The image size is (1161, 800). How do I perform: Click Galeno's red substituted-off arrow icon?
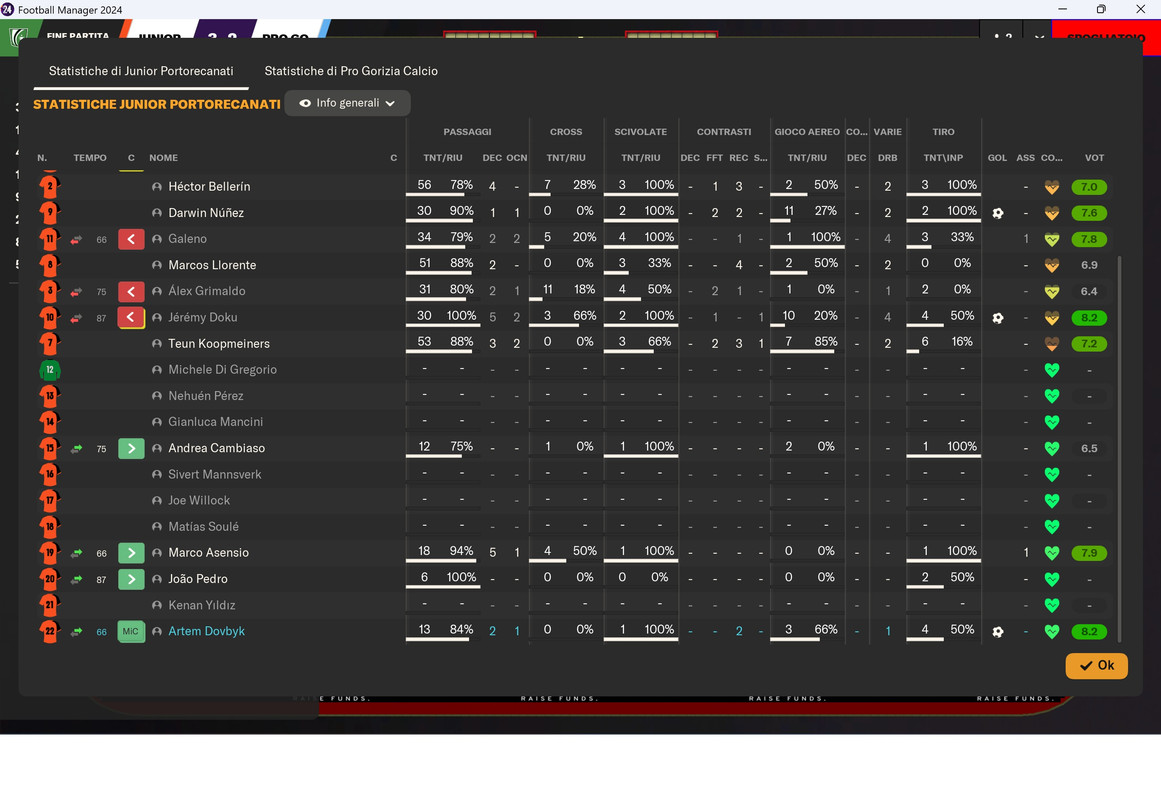tap(131, 239)
